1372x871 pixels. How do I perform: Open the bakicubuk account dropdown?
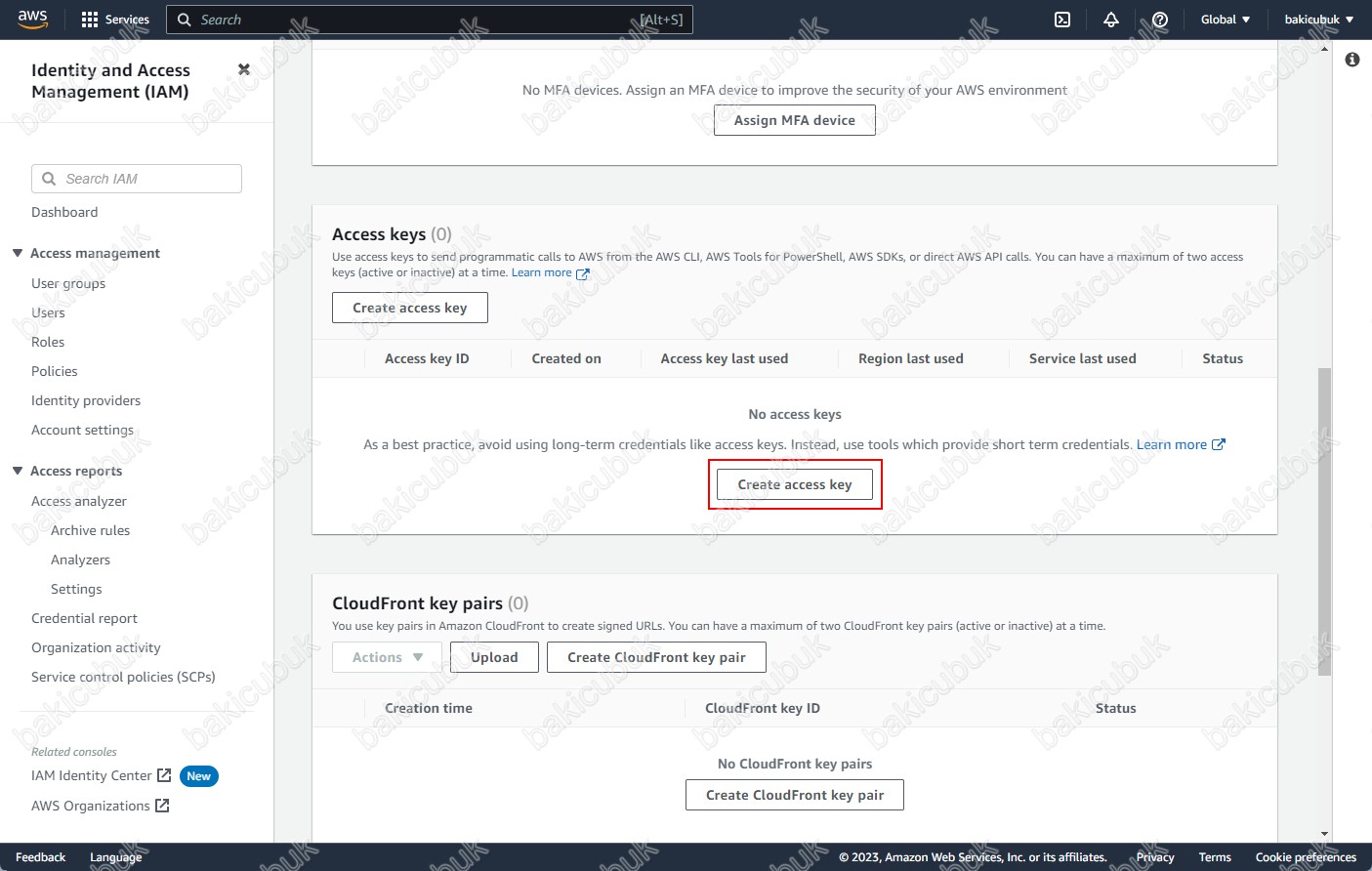pyautogui.click(x=1319, y=20)
